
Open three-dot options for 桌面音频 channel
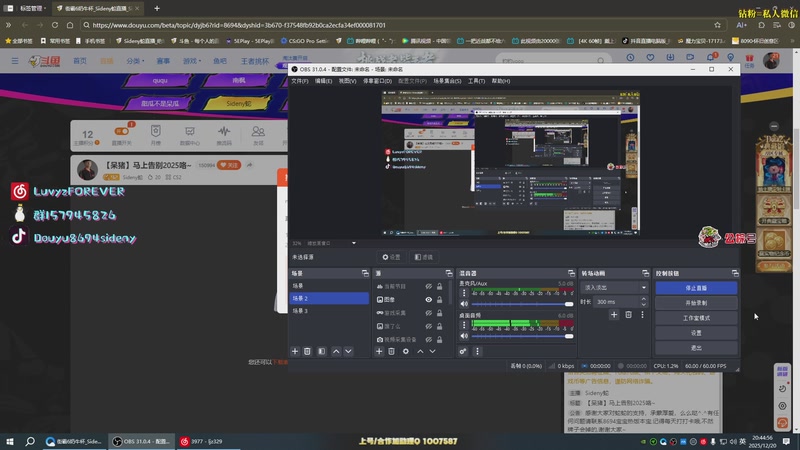[464, 324]
